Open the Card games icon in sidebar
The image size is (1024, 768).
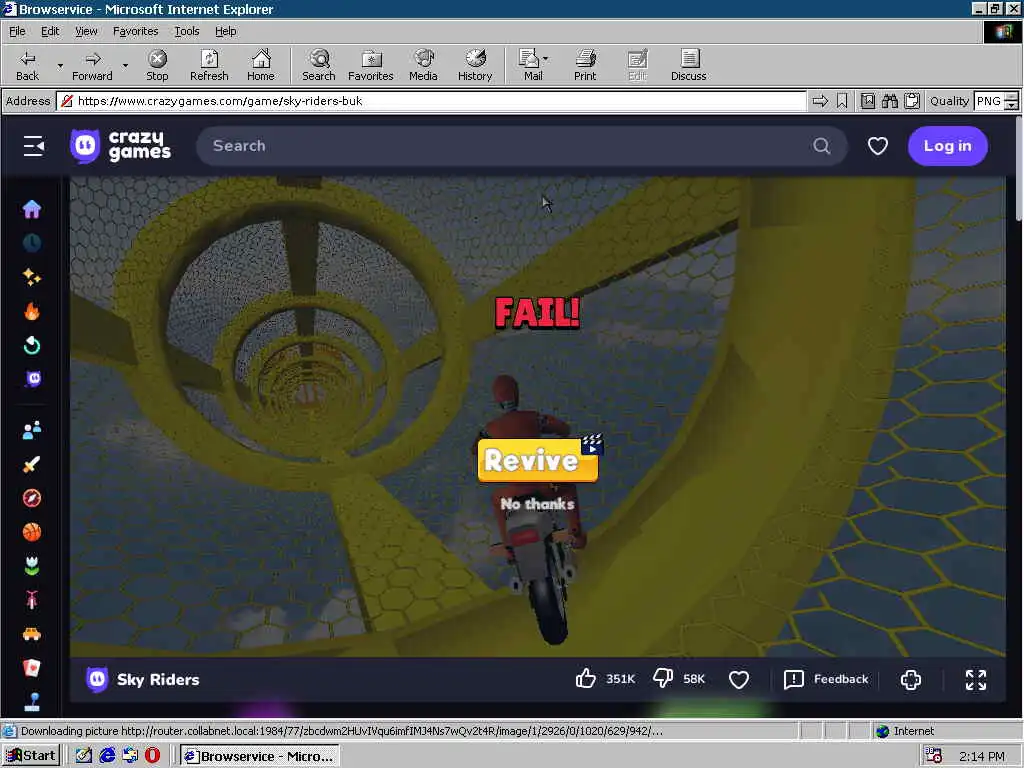pyautogui.click(x=31, y=668)
